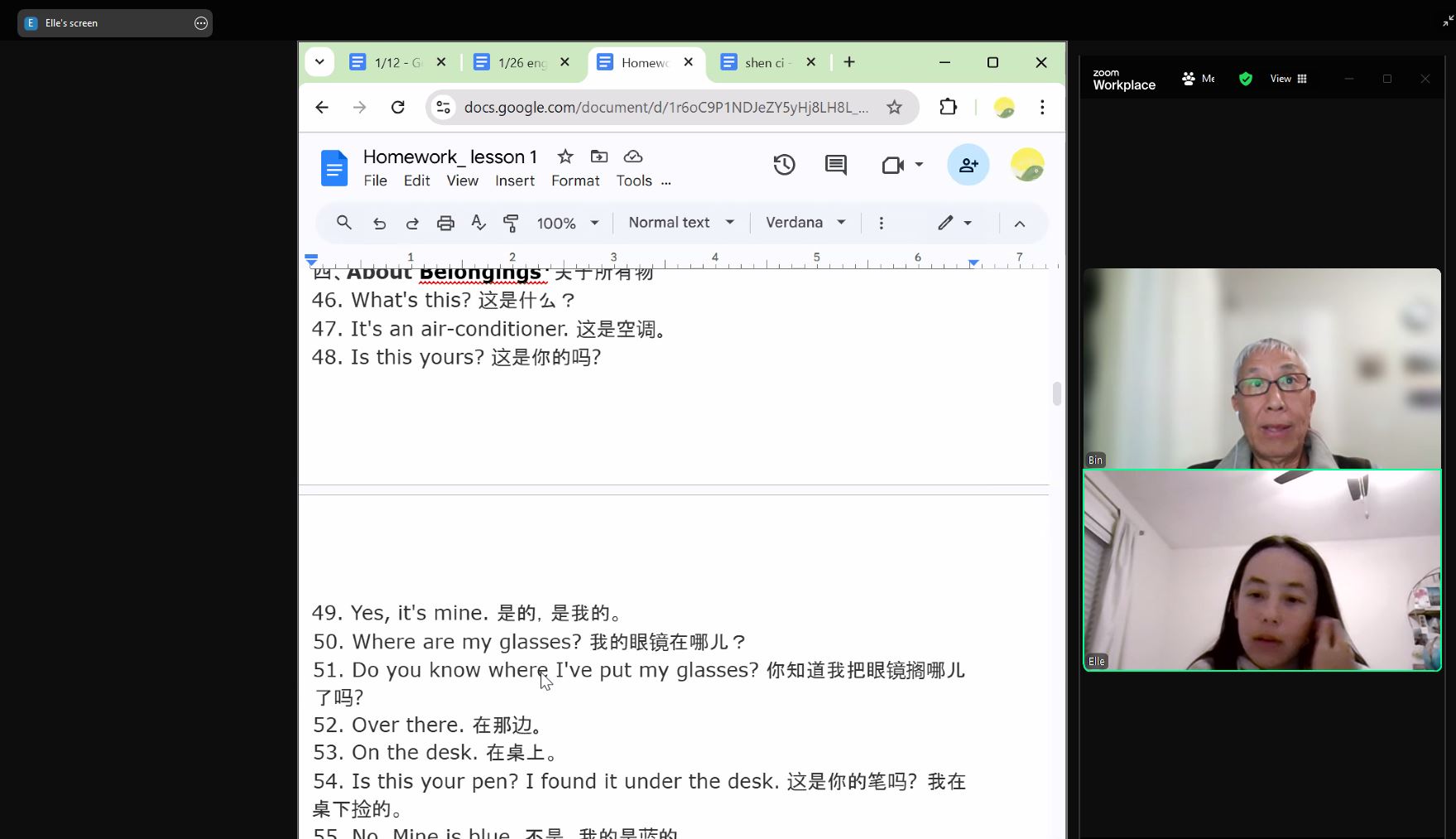The height and width of the screenshot is (839, 1456).
Task: Open the File menu
Action: tap(375, 181)
